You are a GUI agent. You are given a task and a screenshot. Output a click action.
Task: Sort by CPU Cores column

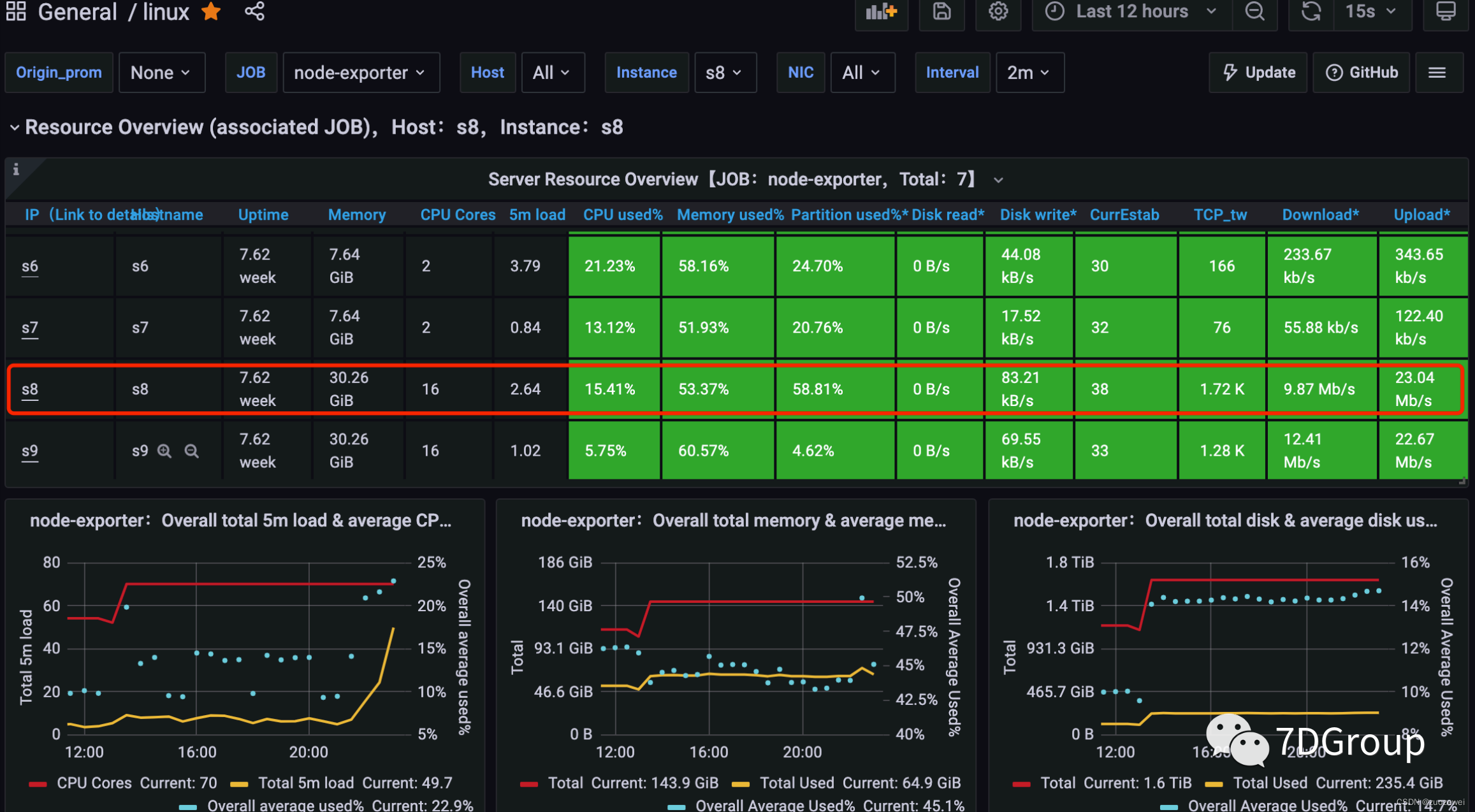pos(458,215)
